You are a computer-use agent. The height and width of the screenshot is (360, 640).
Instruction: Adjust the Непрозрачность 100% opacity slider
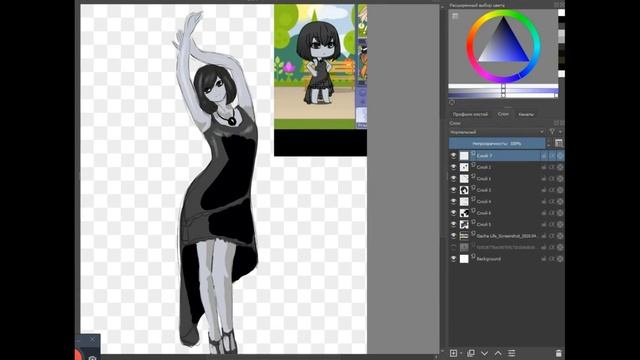[497, 143]
